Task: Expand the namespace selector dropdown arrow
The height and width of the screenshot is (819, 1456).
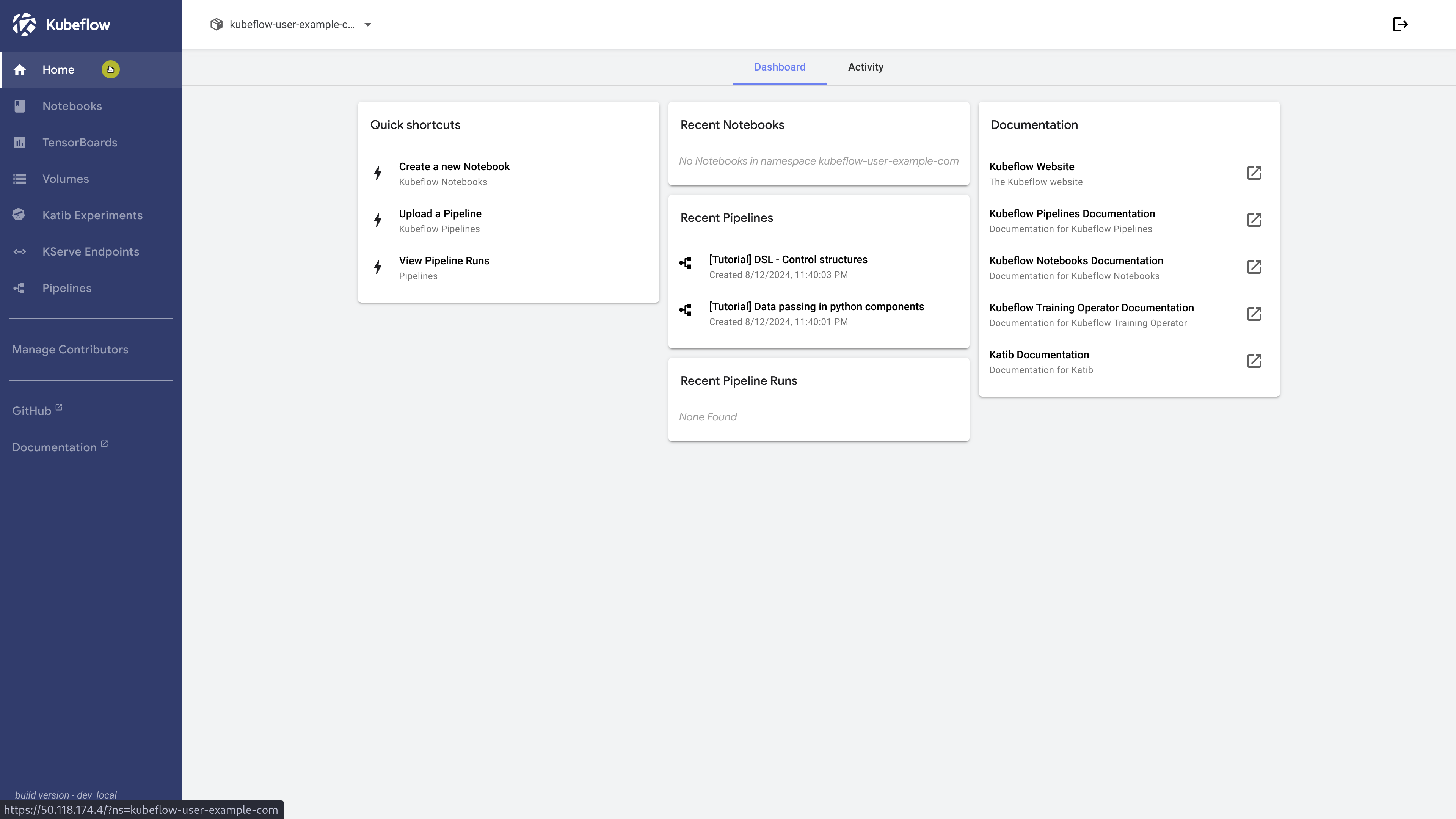Action: click(x=367, y=24)
